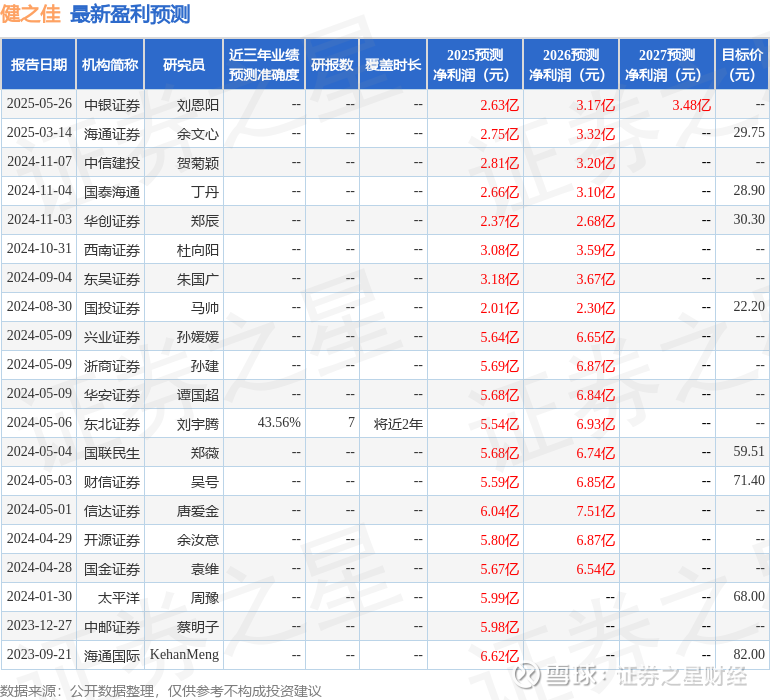
Task: Click the 5.69亿 forecast value
Action: (499, 366)
